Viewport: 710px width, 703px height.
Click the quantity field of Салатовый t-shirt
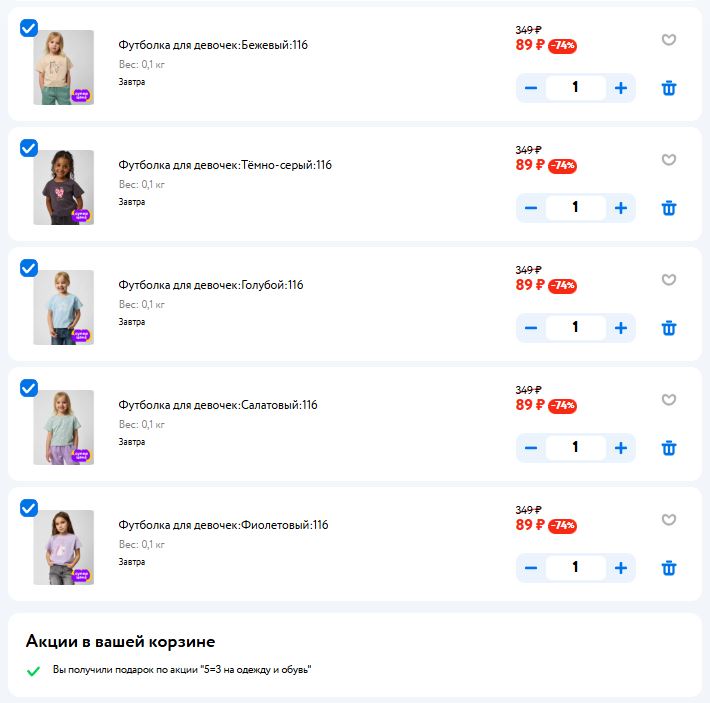pos(576,448)
